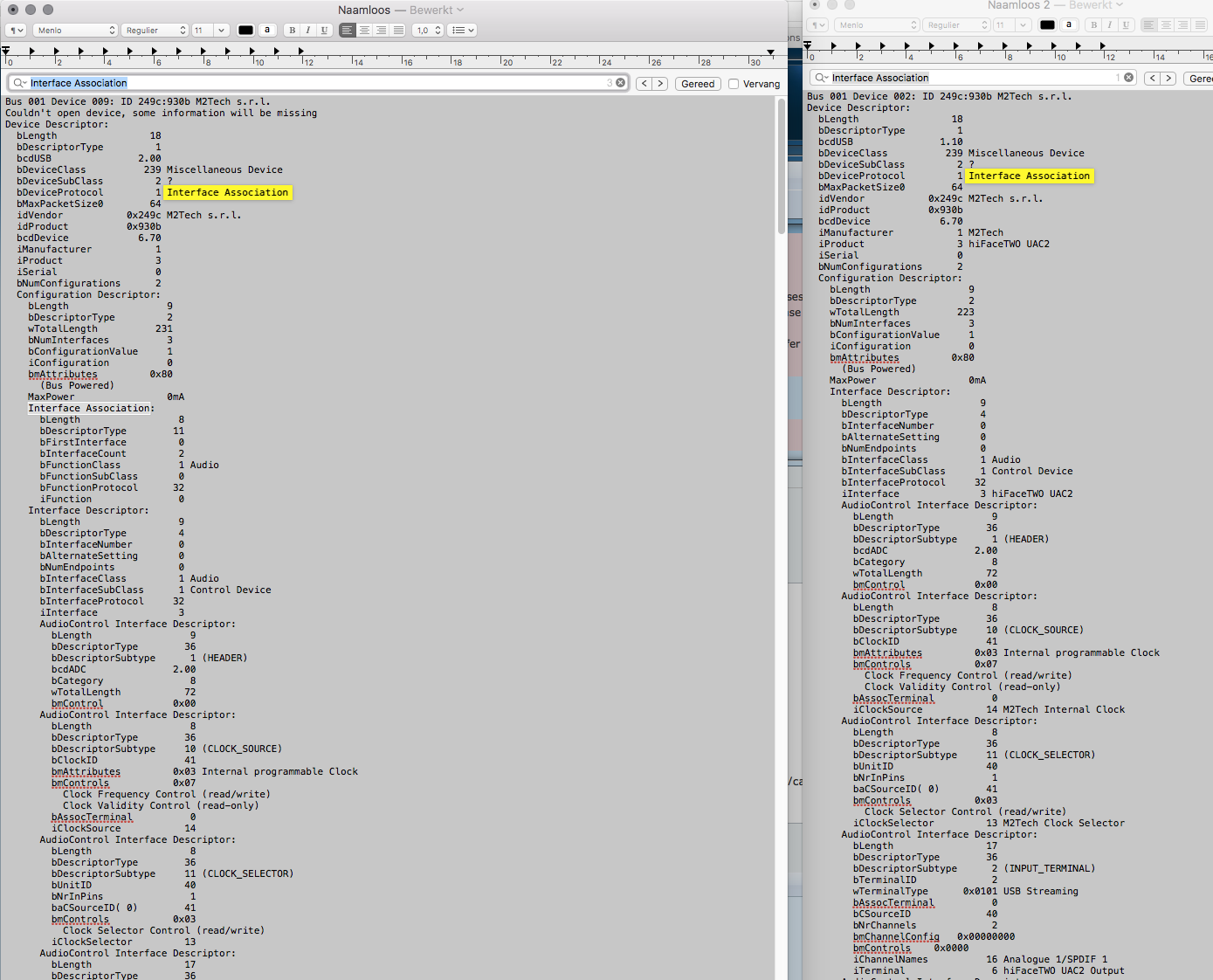
Task: Click 'Interface Association:' heading line in Naamloos
Action: click(x=91, y=408)
